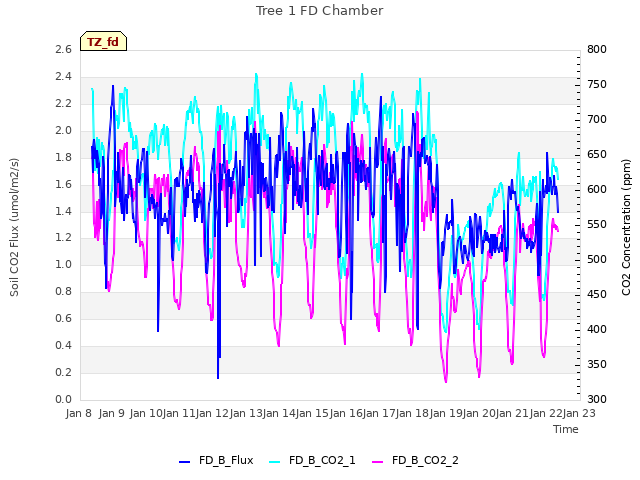The width and height of the screenshot is (640, 480).
Task: Click the '2.0' left axis value
Action: coord(63,131)
